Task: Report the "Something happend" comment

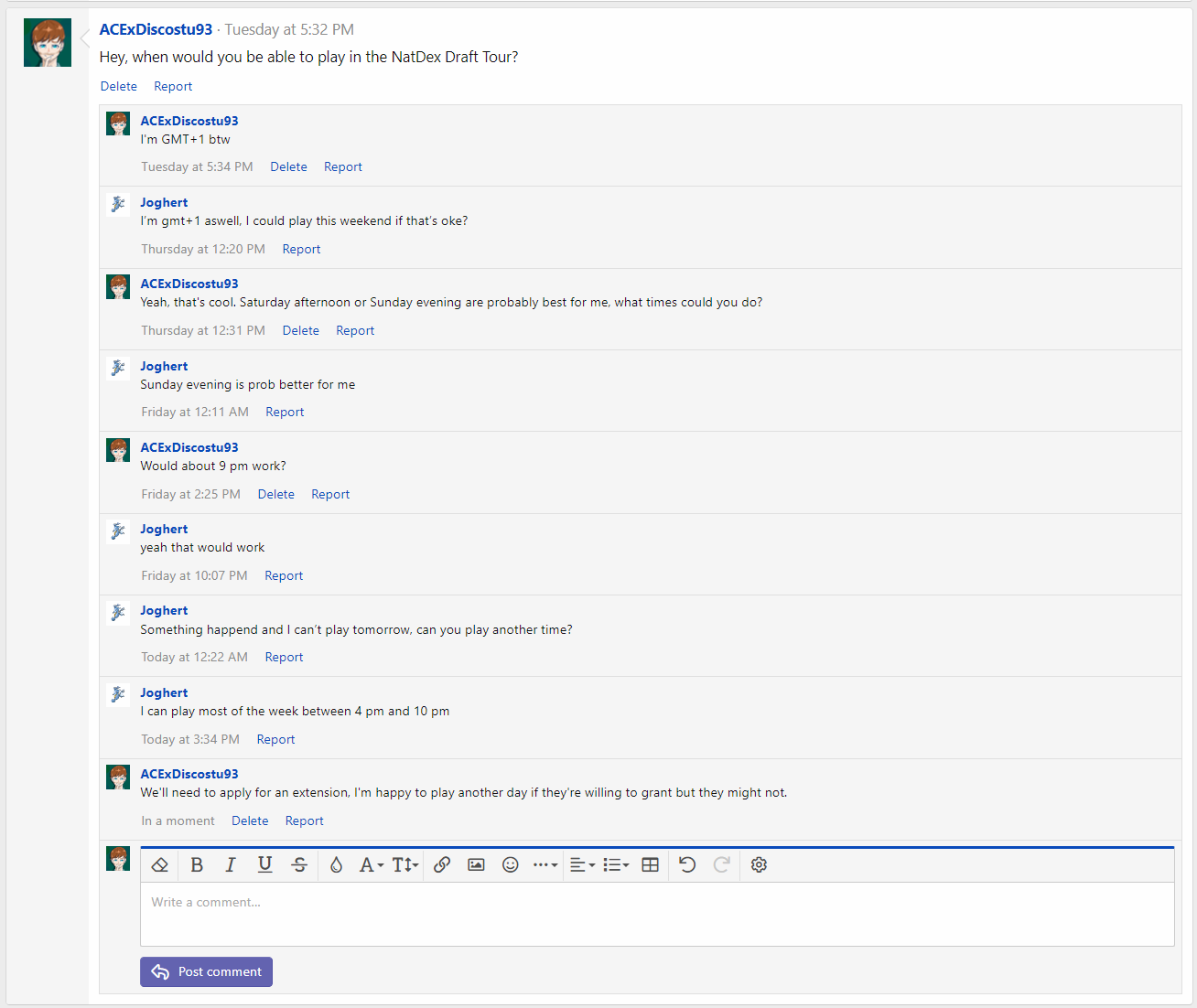Action: tap(284, 658)
